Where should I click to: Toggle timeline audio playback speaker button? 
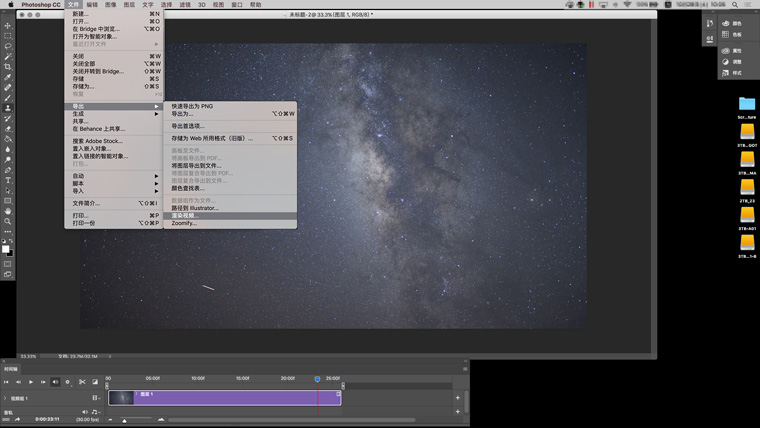point(55,382)
